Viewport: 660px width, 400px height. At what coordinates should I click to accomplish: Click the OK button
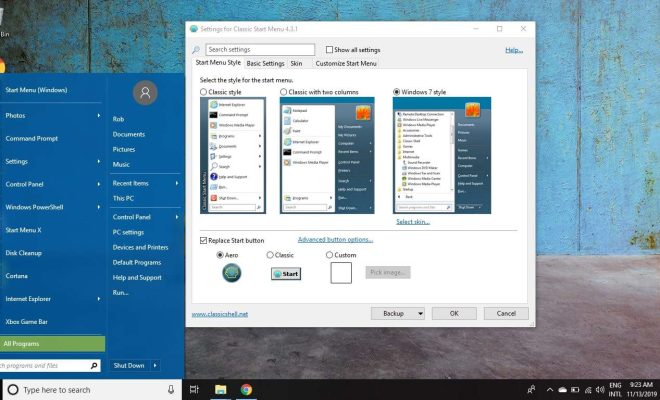tap(454, 314)
